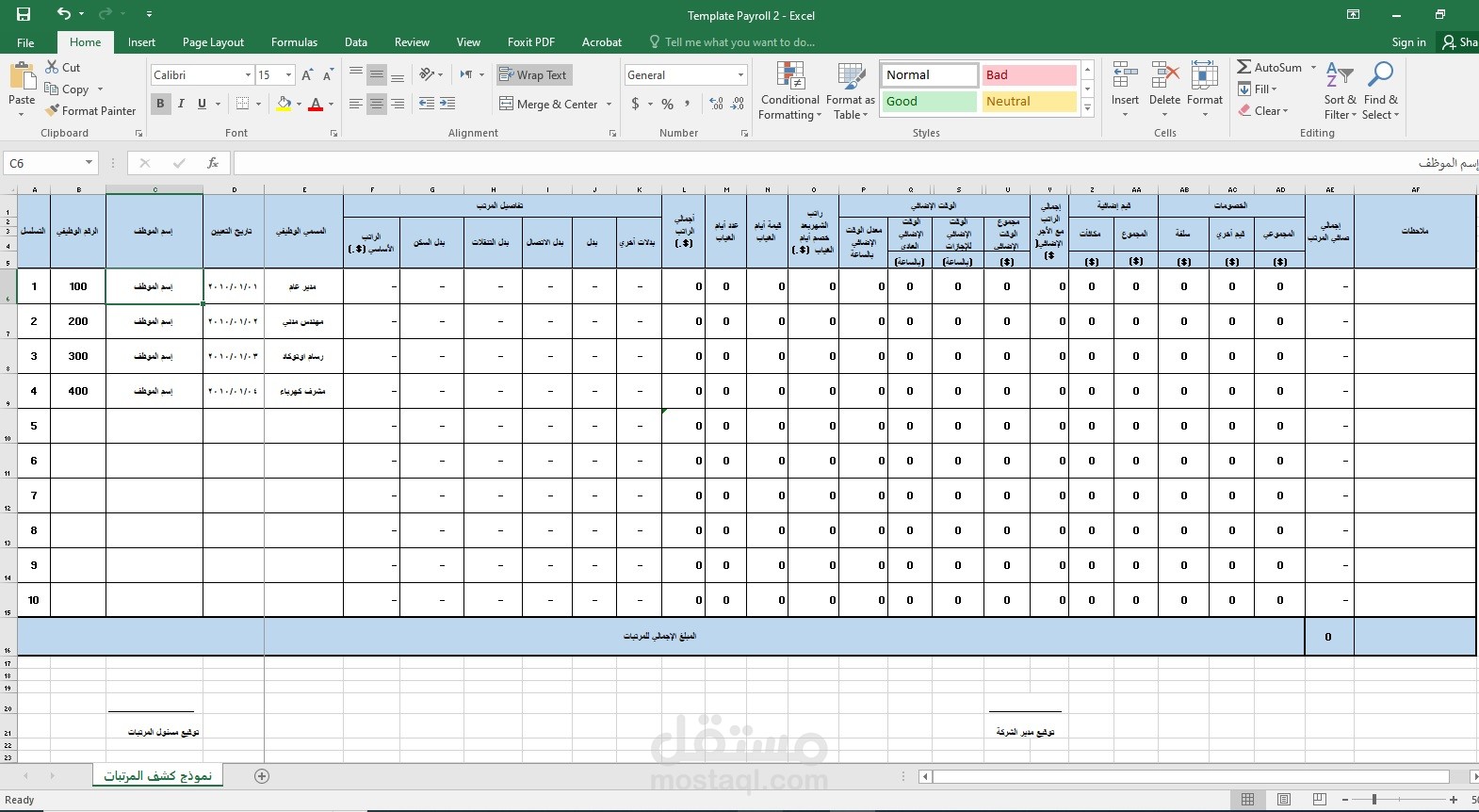Click Sign in

pos(1408,42)
